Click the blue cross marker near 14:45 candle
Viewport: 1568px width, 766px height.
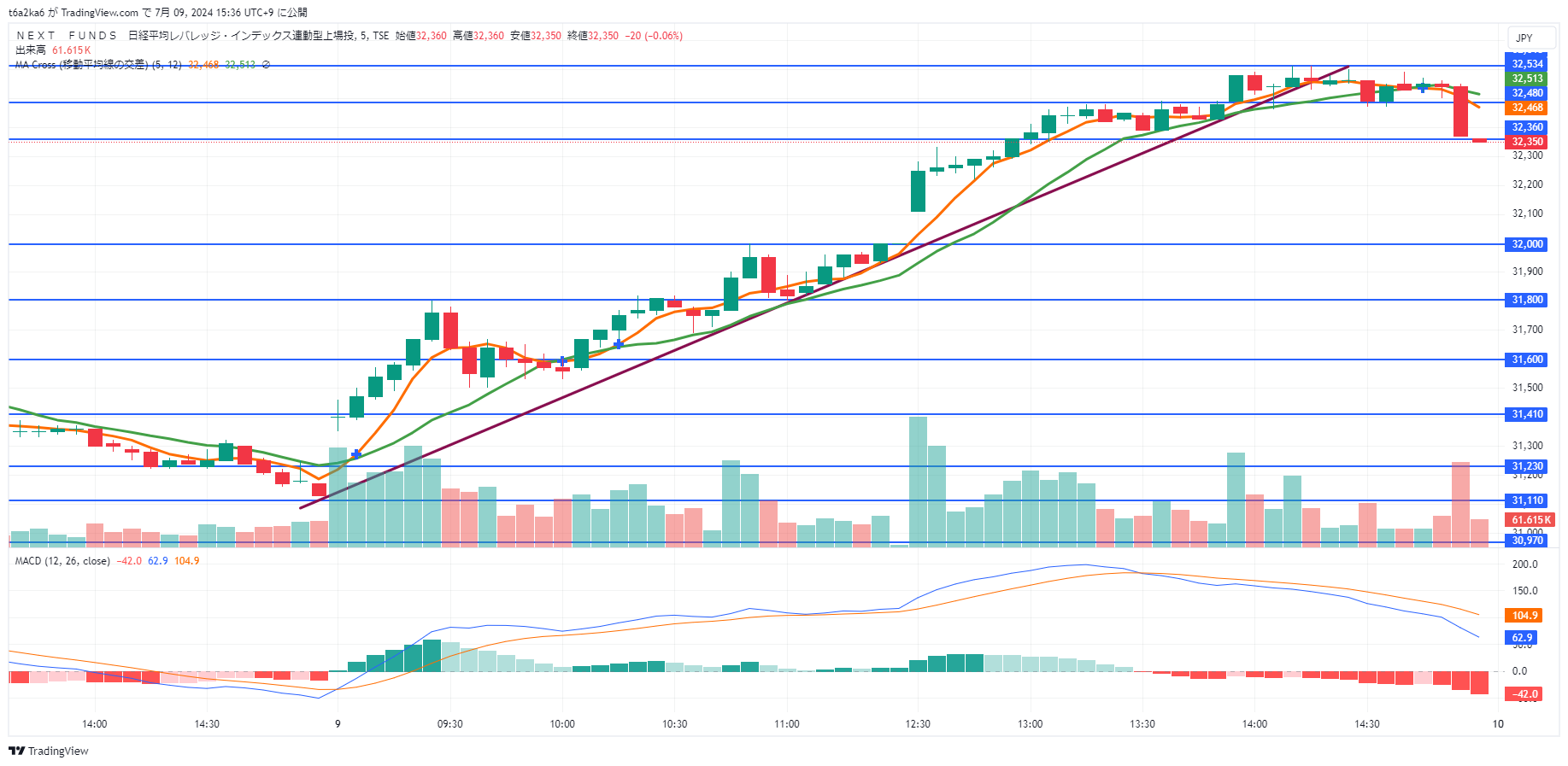[x=1422, y=87]
